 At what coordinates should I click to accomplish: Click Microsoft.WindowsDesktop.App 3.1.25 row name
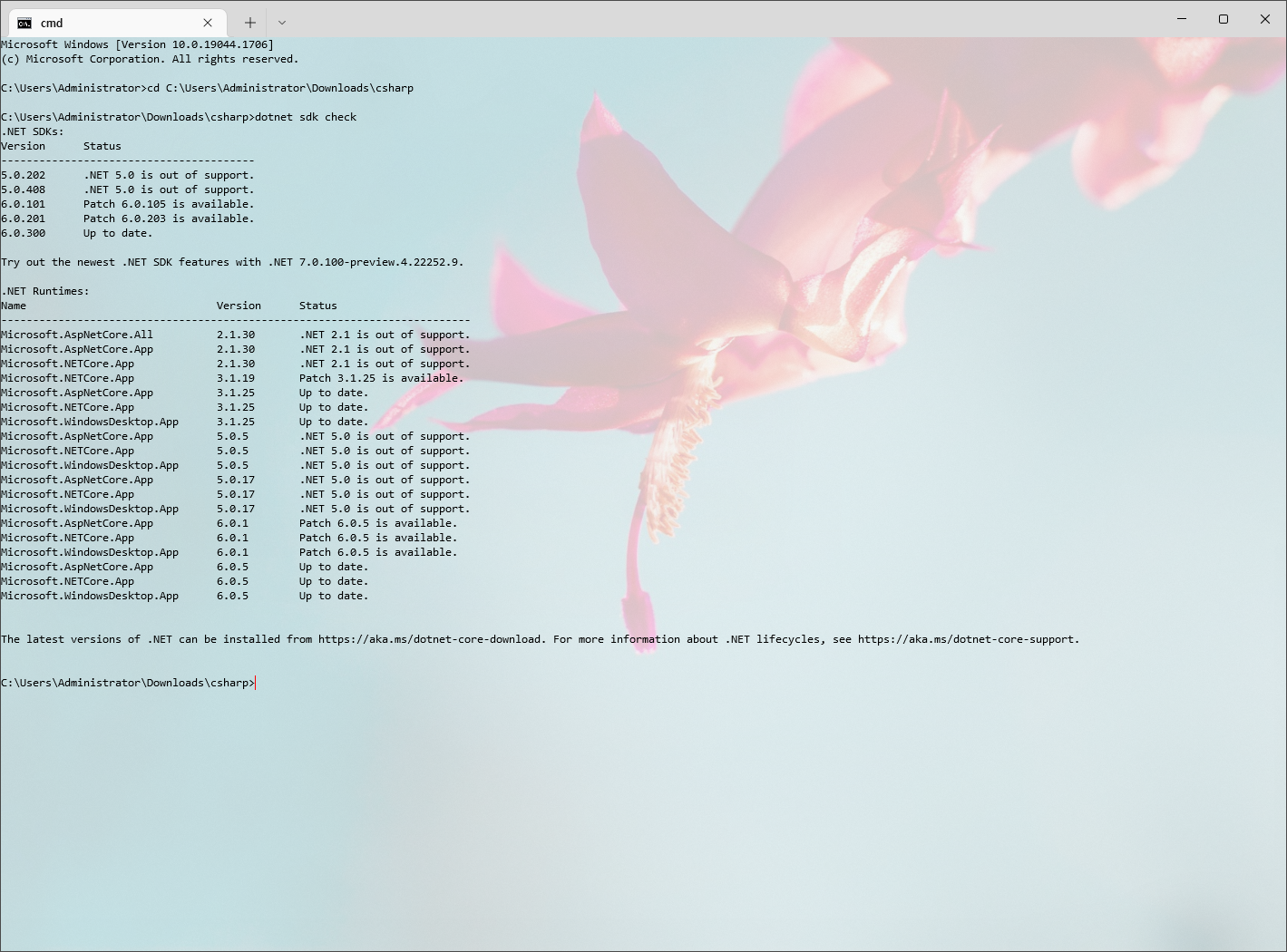point(90,422)
